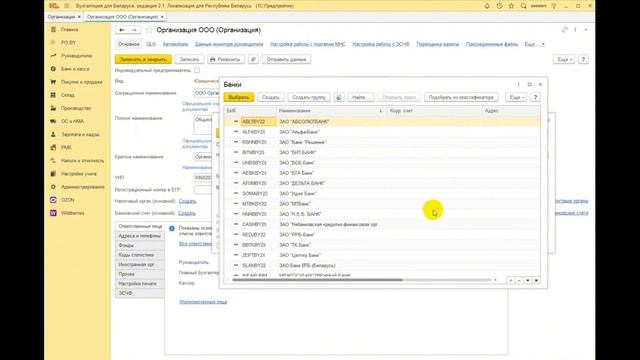Open Настройка работы с порталом МНС link
This screenshot has height=360, width=640.
(x=308, y=44)
